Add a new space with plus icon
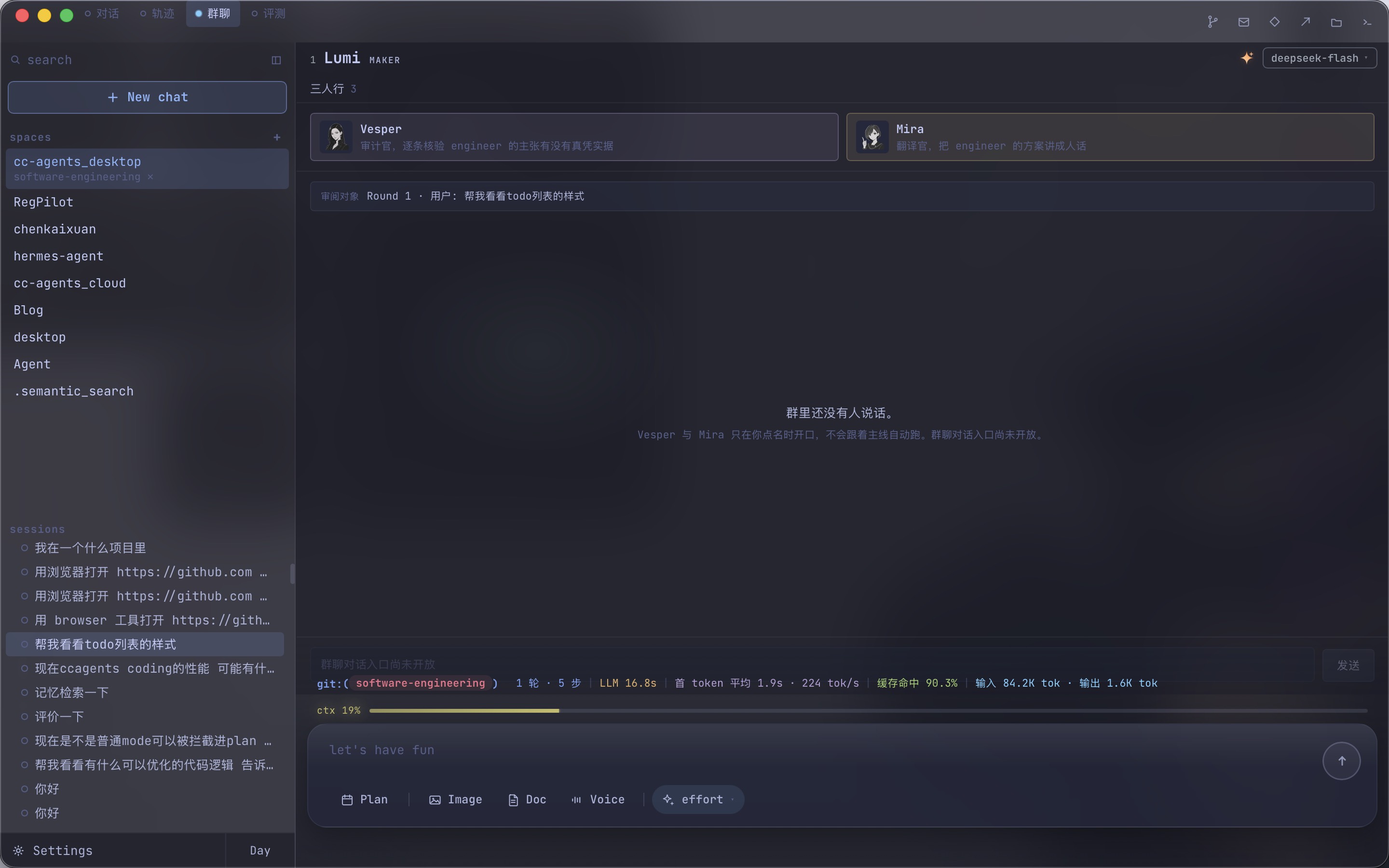 (277, 137)
